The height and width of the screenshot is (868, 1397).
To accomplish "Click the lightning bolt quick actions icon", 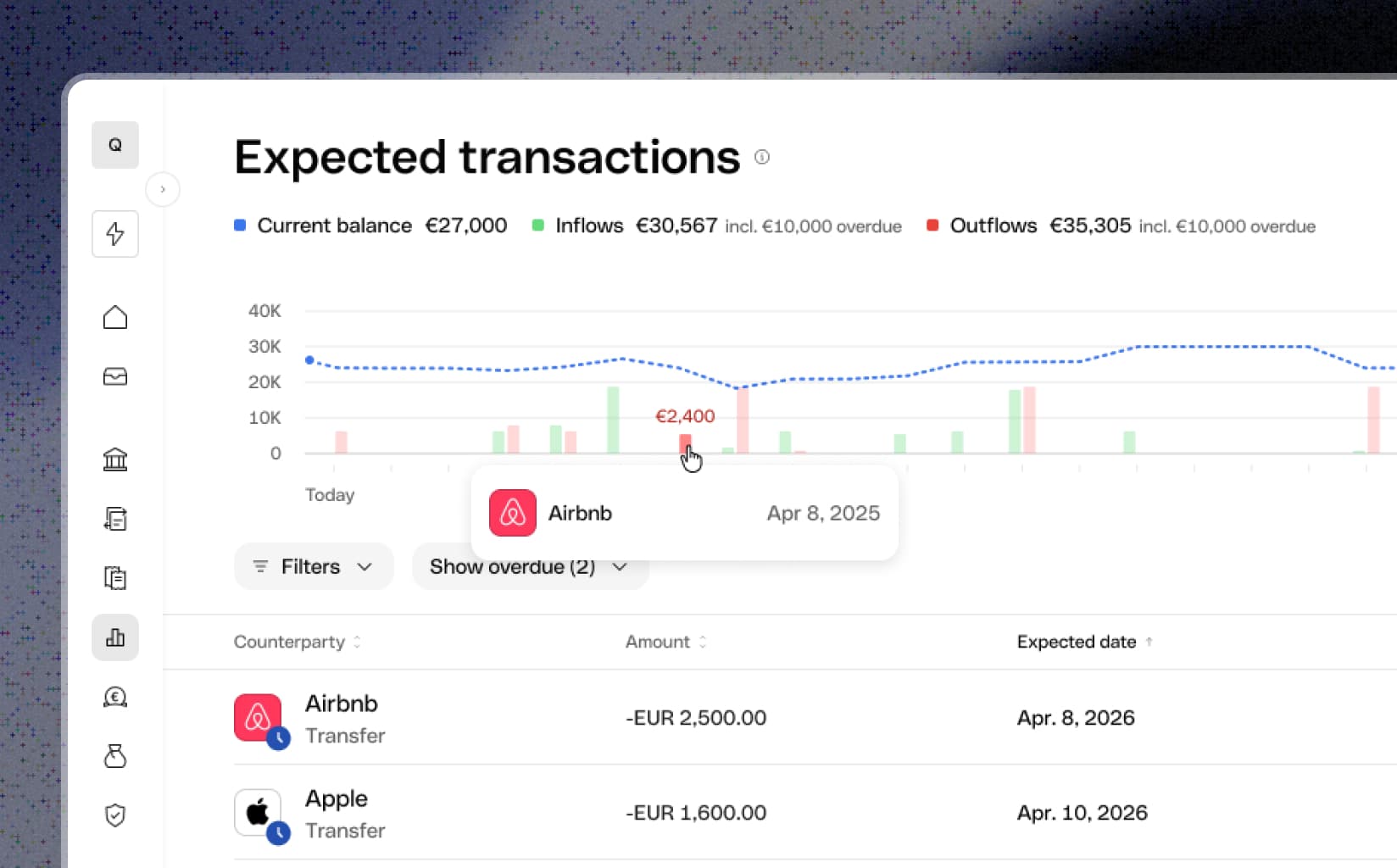I will coord(115,234).
